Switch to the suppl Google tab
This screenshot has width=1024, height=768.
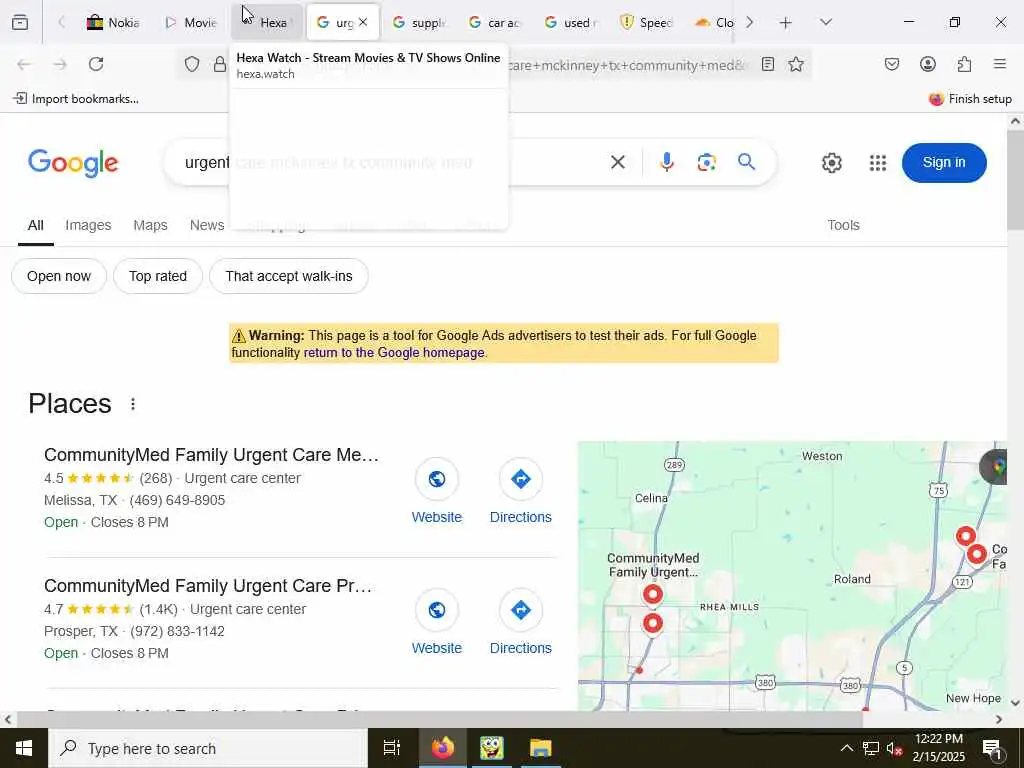click(419, 22)
